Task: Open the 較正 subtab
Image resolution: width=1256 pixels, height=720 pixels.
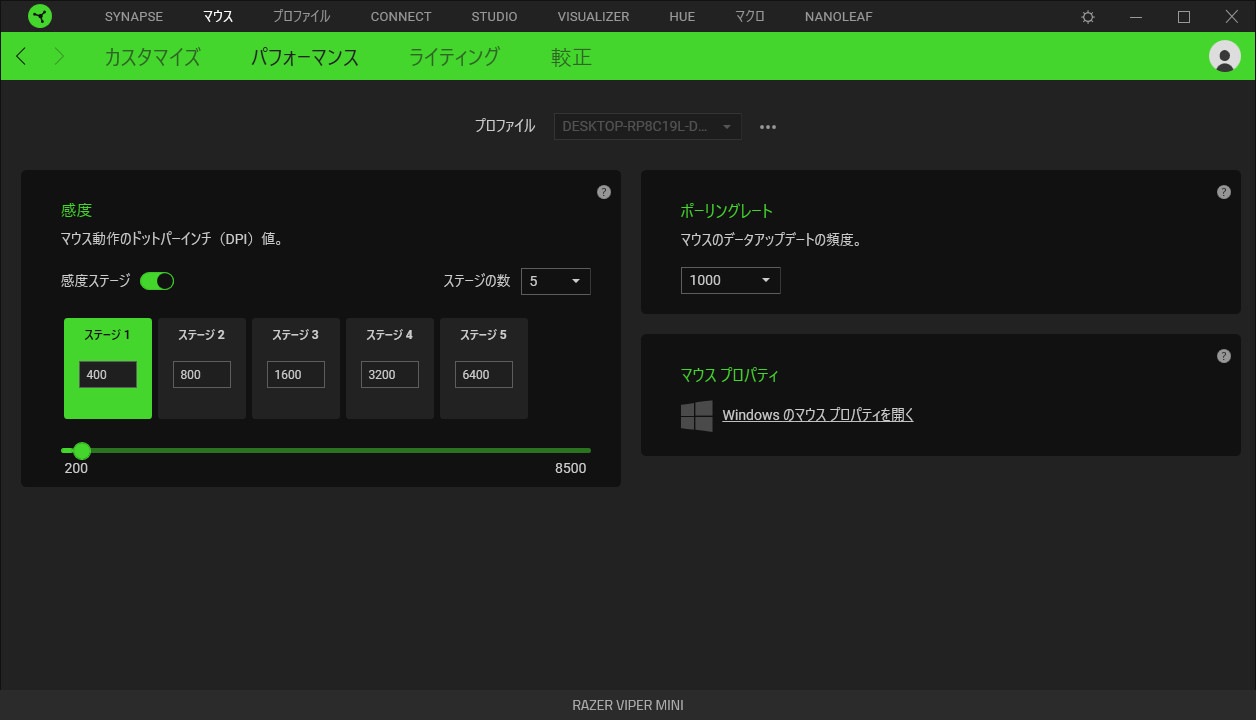Action: 572,57
